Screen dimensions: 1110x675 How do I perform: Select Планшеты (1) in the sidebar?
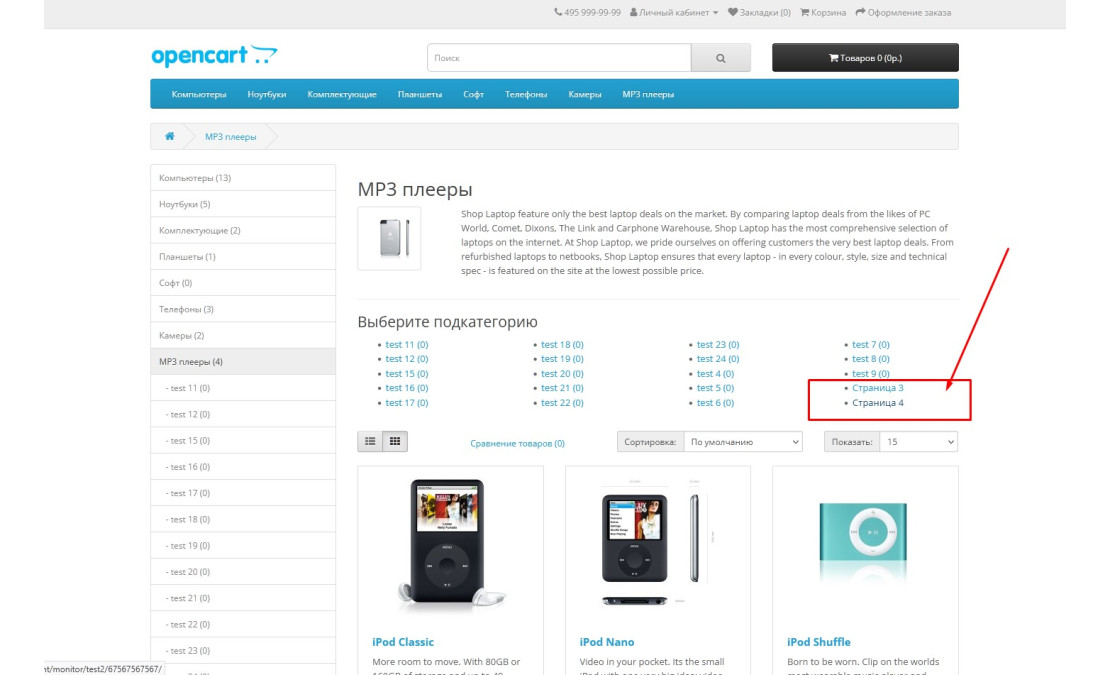243,257
